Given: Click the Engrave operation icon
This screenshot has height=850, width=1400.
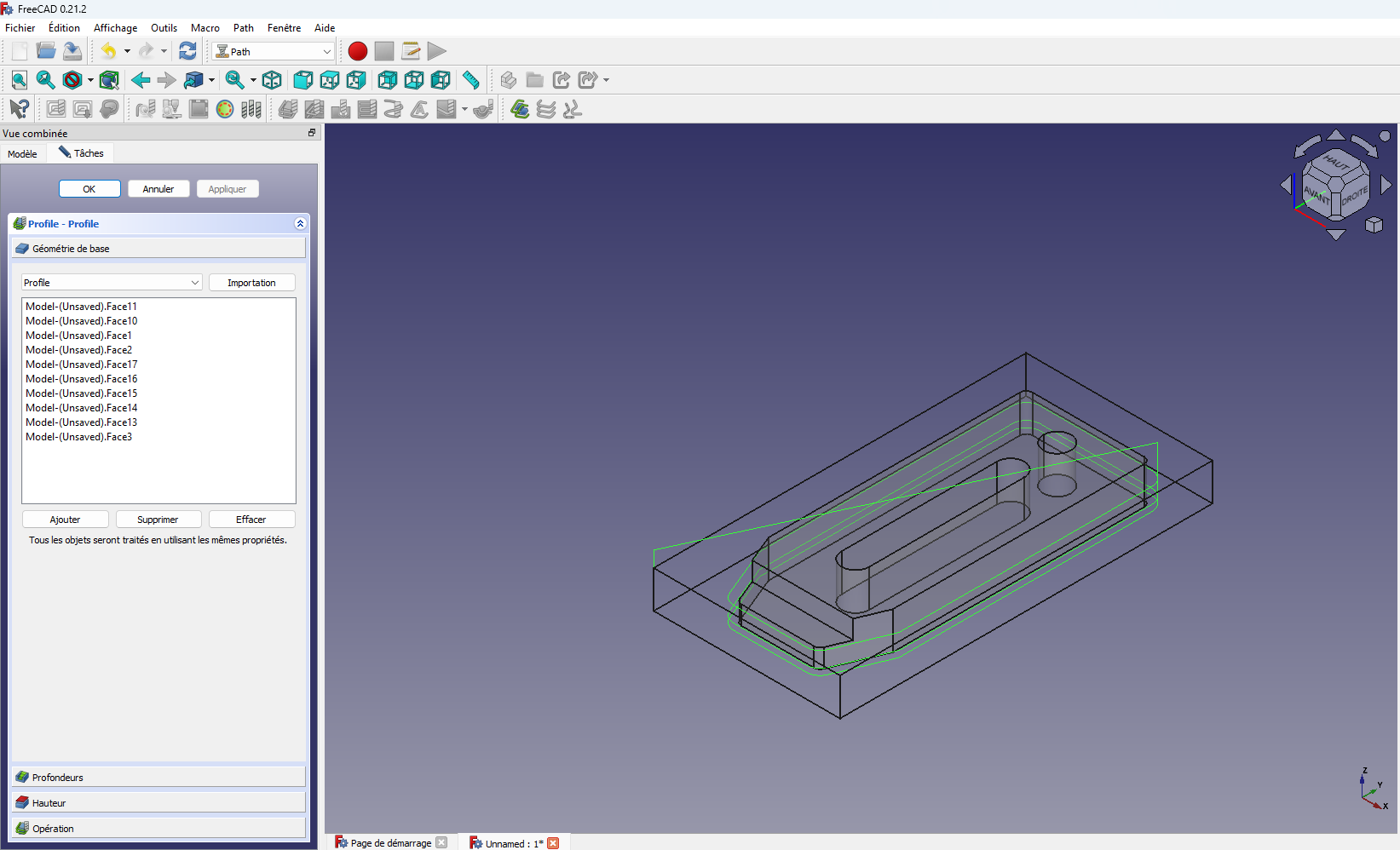Looking at the screenshot, I should pyautogui.click(x=420, y=109).
